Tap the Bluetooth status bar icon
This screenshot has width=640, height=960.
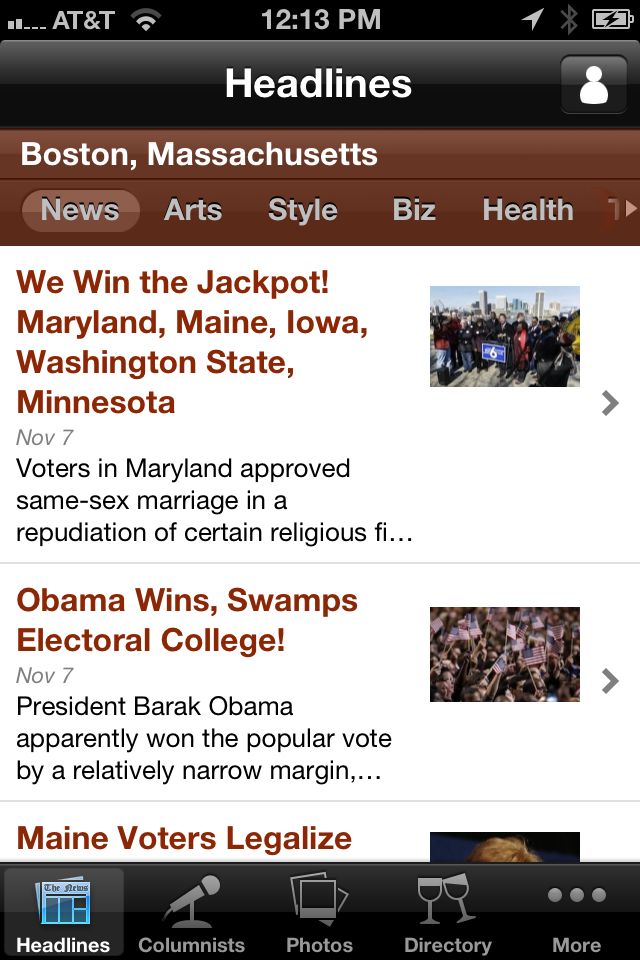pyautogui.click(x=569, y=19)
